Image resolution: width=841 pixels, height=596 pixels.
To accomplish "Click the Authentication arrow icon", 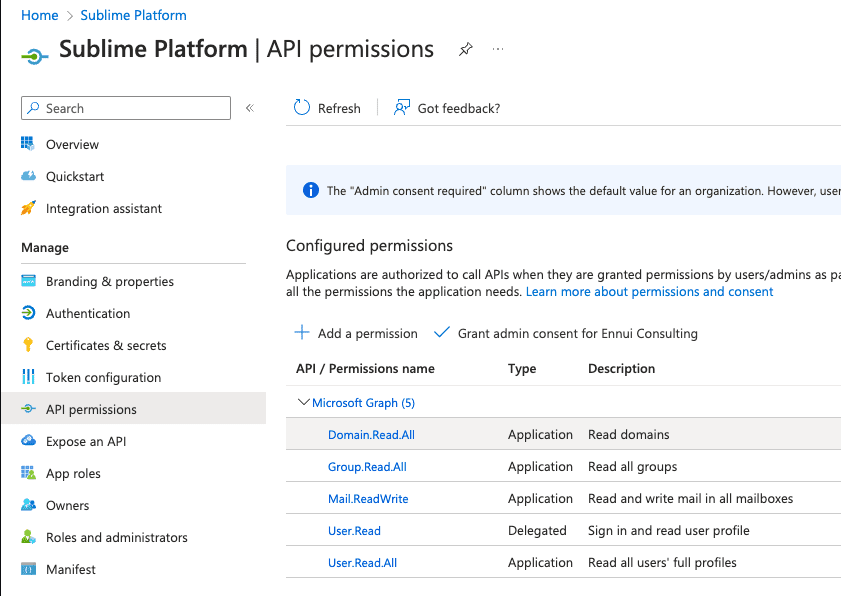I will (x=28, y=313).
